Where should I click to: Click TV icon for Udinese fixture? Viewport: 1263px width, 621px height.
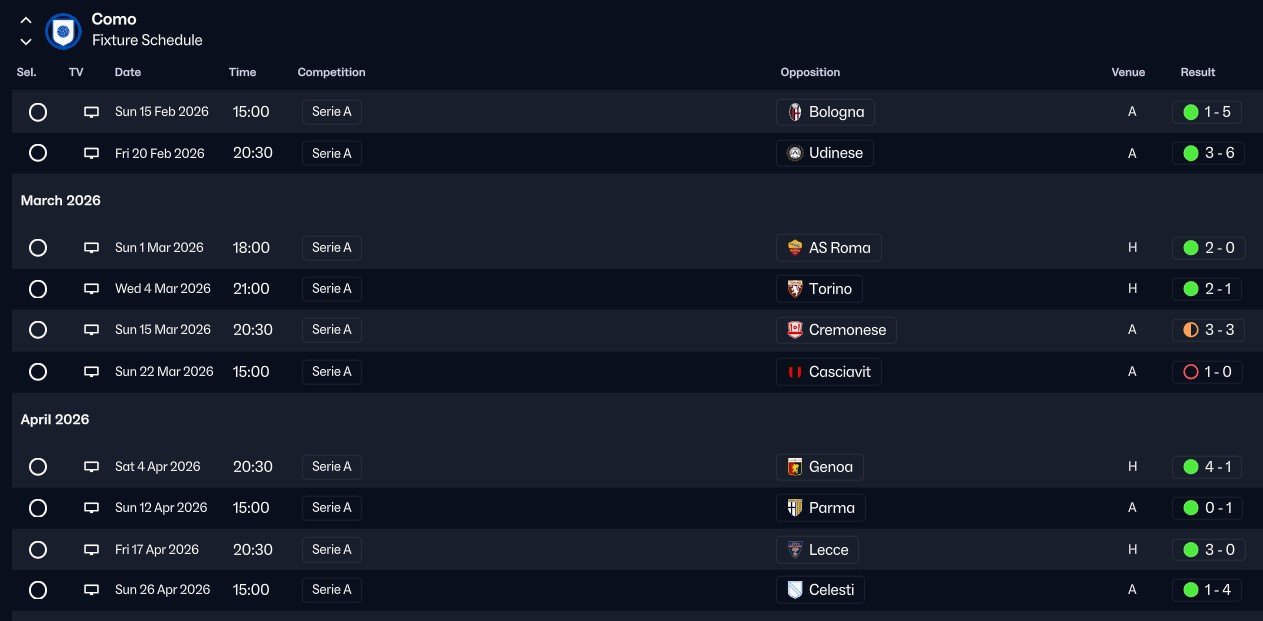91,154
